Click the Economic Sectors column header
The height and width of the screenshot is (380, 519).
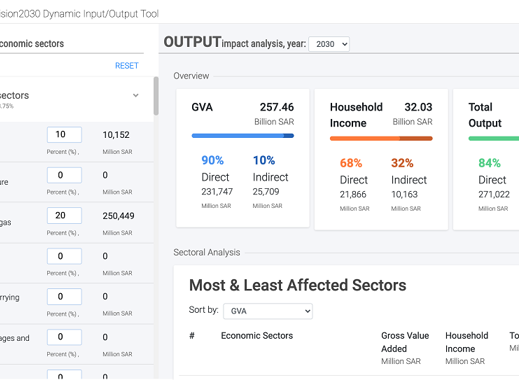(257, 336)
